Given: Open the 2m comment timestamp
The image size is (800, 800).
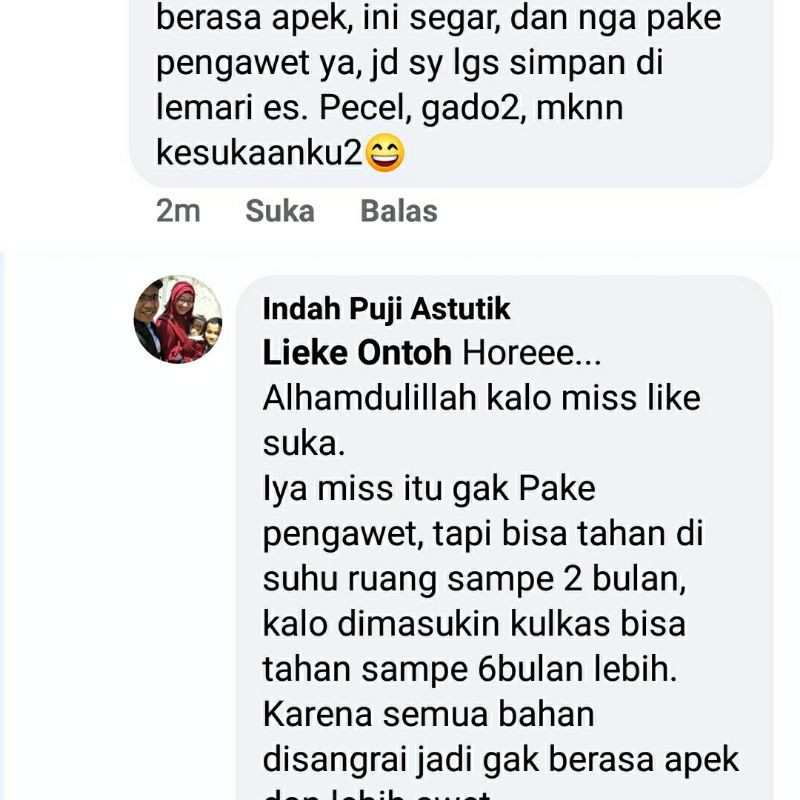Looking at the screenshot, I should [x=178, y=211].
